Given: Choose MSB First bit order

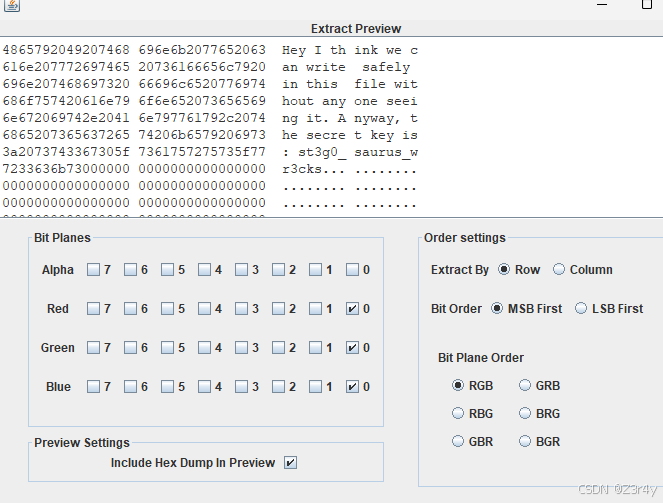Looking at the screenshot, I should pos(497,308).
